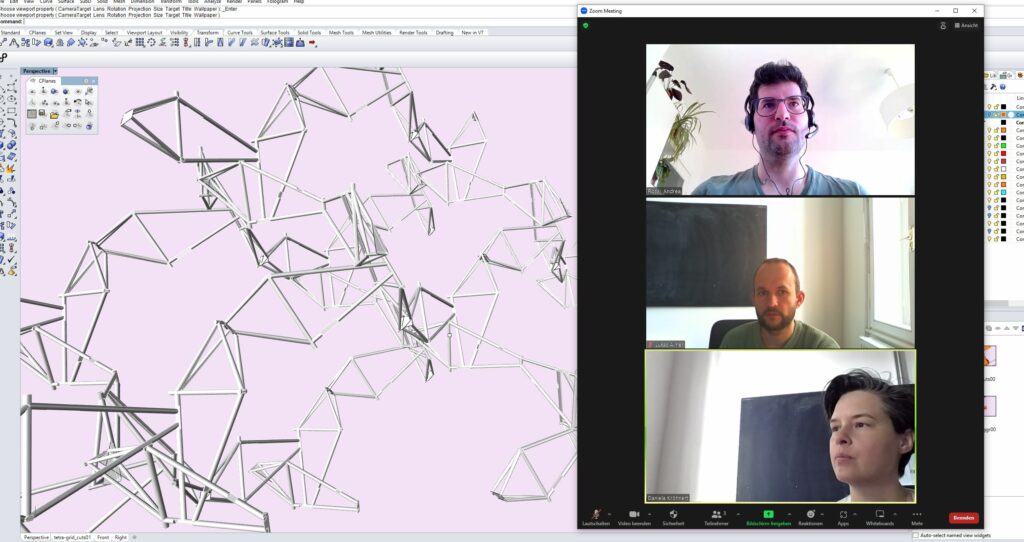Image resolution: width=1024 pixels, height=542 pixels.
Task: Stop camera with Video beenden icon
Action: click(634, 514)
